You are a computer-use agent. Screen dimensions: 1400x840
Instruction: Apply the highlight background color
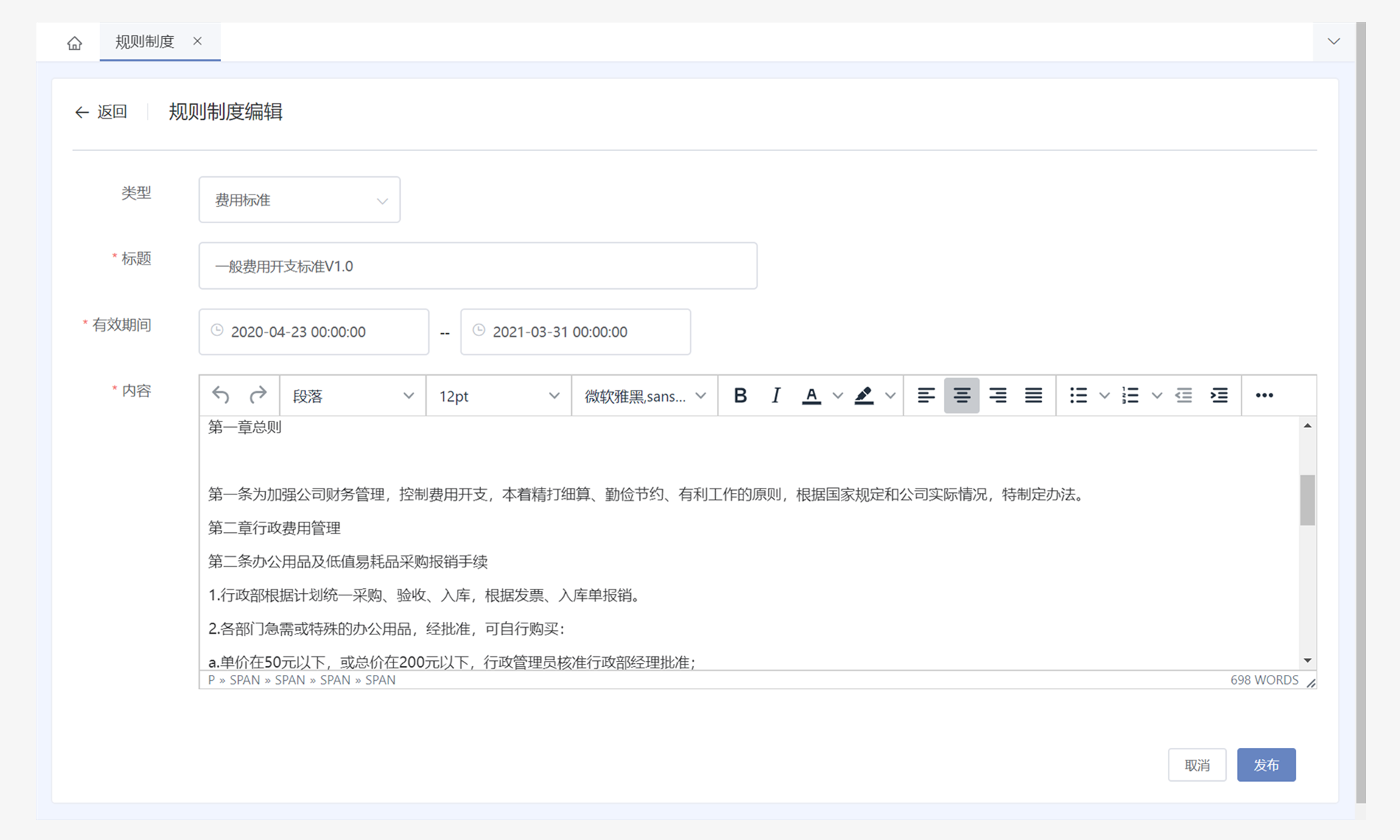coord(864,396)
